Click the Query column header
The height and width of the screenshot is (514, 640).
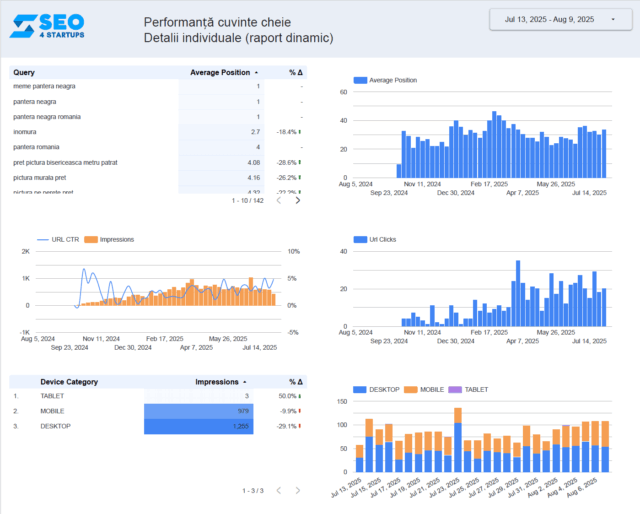coord(24,72)
